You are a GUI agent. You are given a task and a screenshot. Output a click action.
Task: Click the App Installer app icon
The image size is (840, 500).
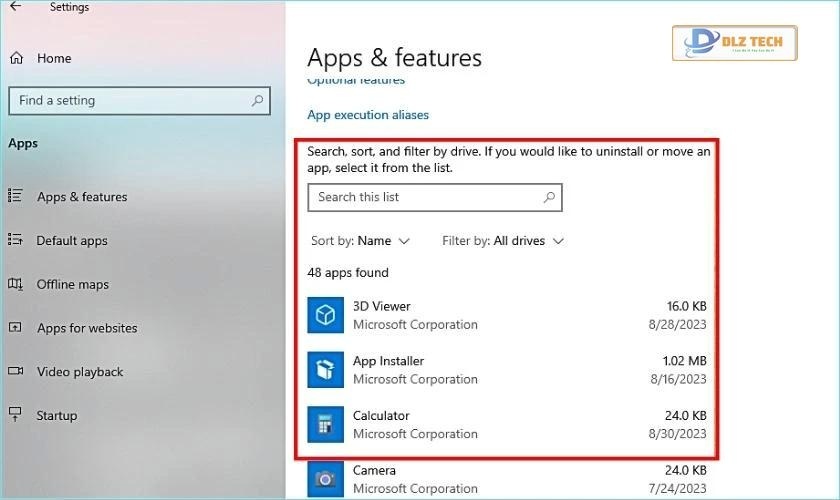click(x=326, y=370)
